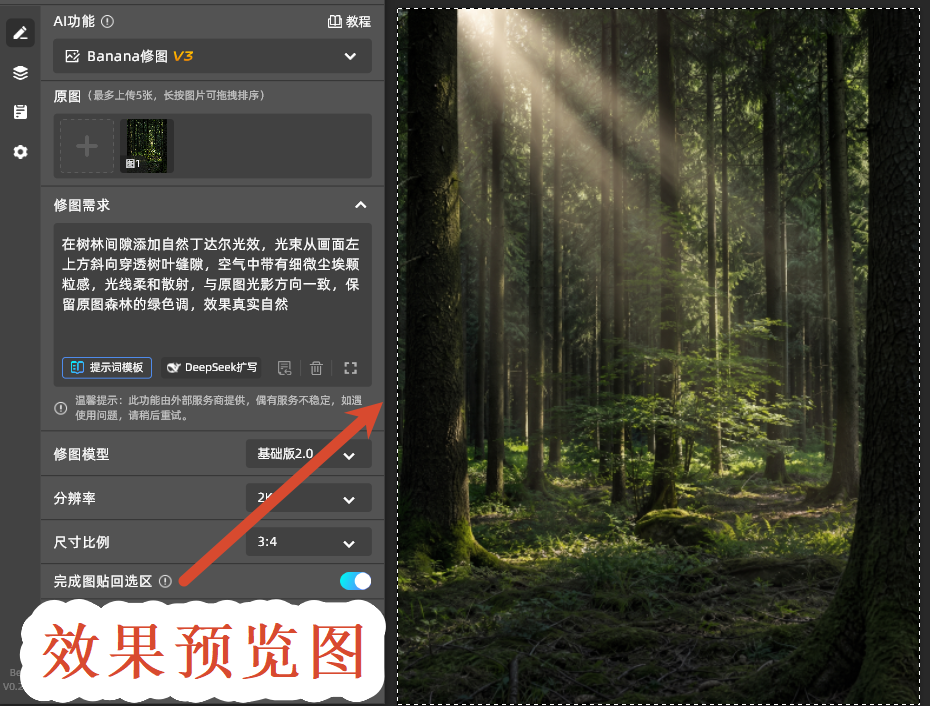Open the 提示词模板 prompt templates

click(x=107, y=368)
